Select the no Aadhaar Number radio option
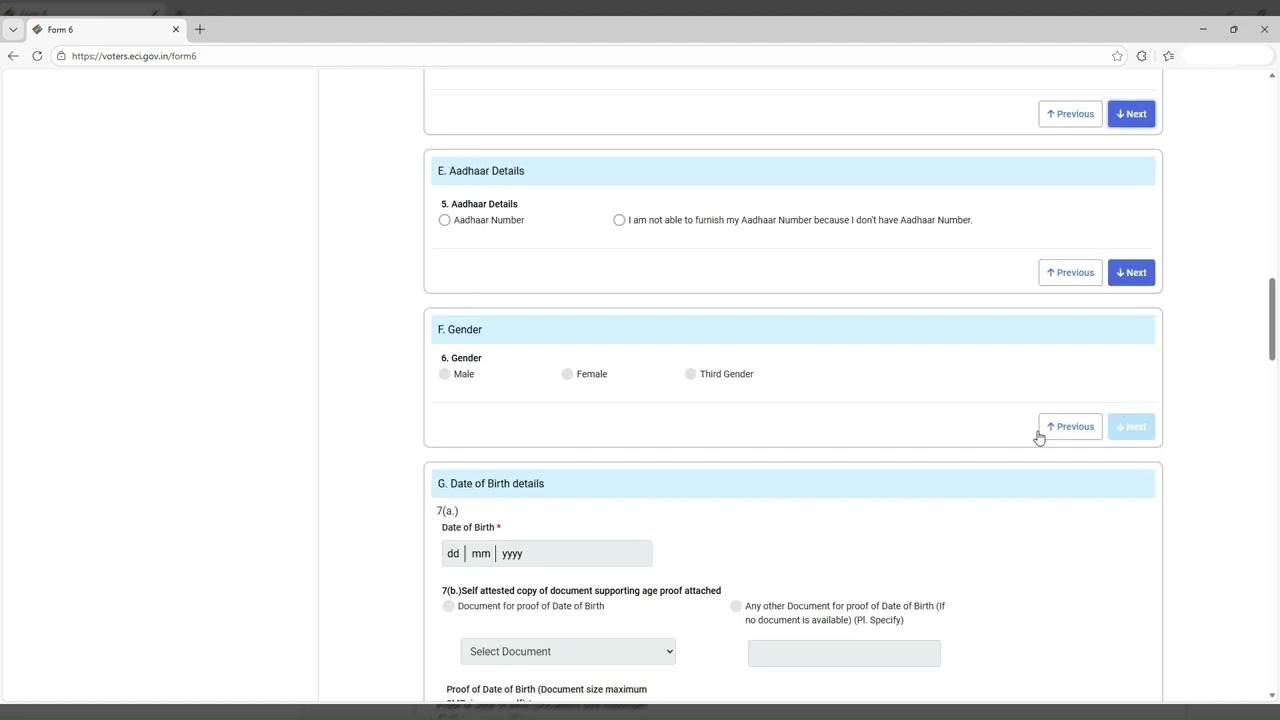The height and width of the screenshot is (720, 1280). tap(619, 220)
